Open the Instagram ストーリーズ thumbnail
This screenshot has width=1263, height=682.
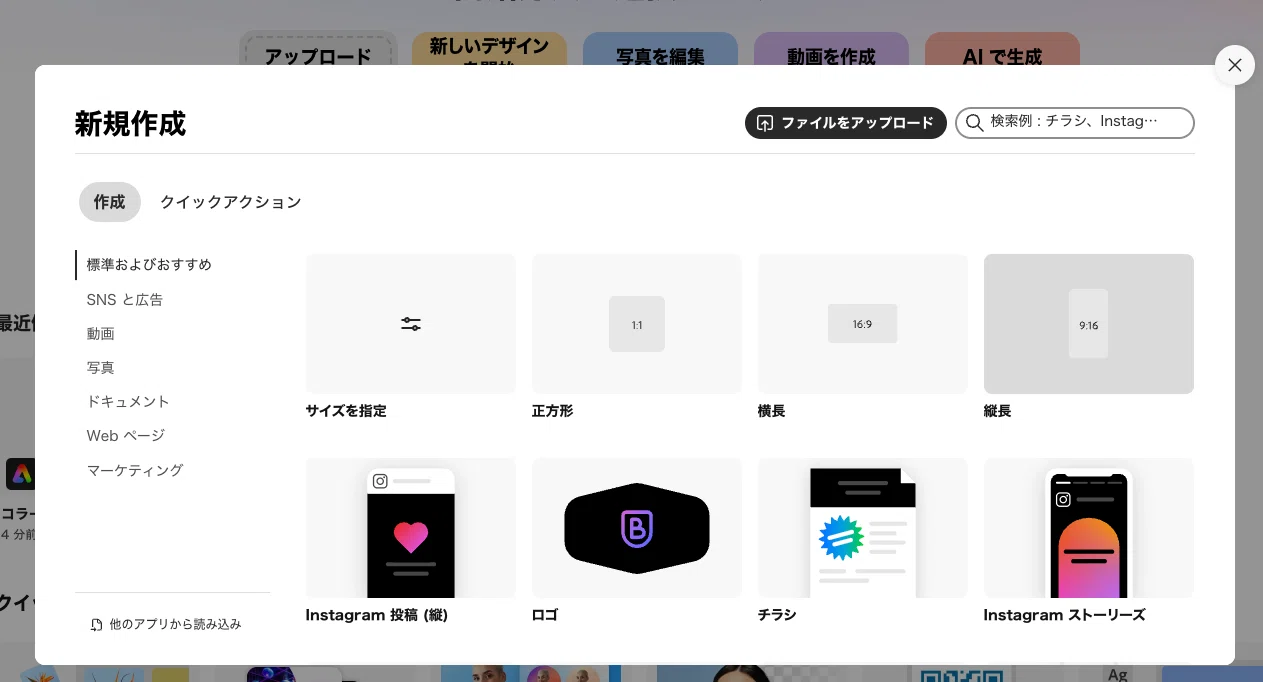point(1089,528)
